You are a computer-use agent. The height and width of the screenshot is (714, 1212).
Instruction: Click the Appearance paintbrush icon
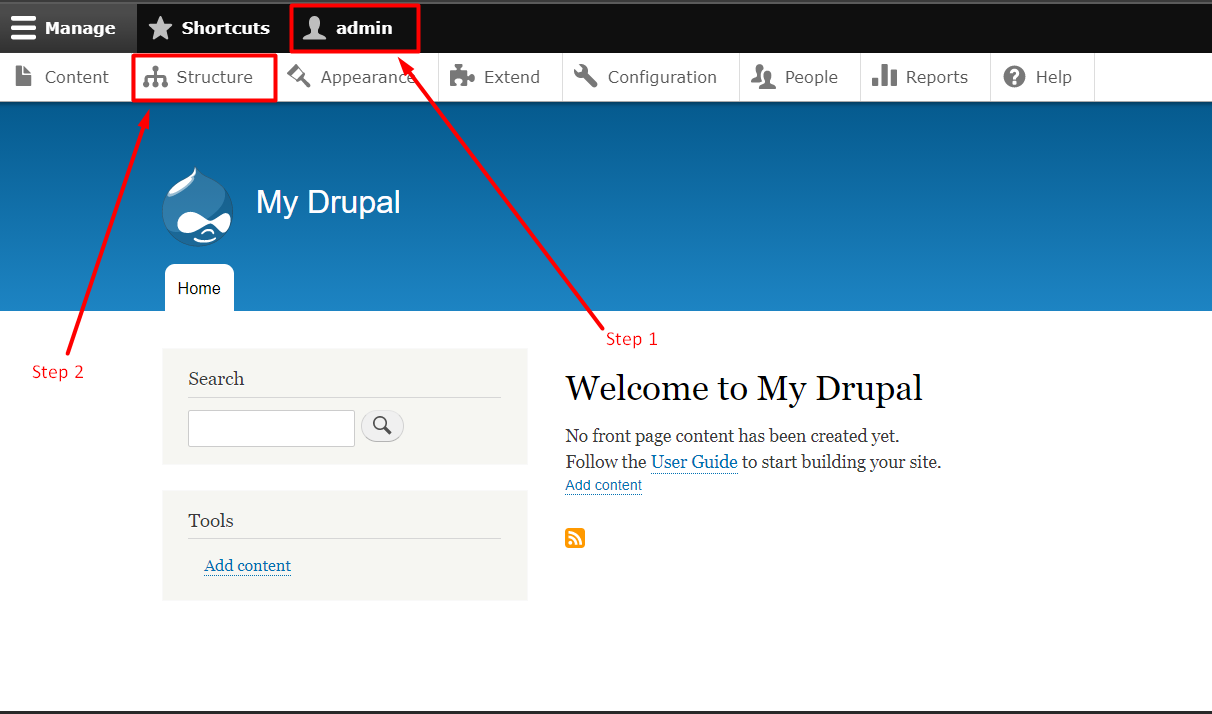[299, 76]
